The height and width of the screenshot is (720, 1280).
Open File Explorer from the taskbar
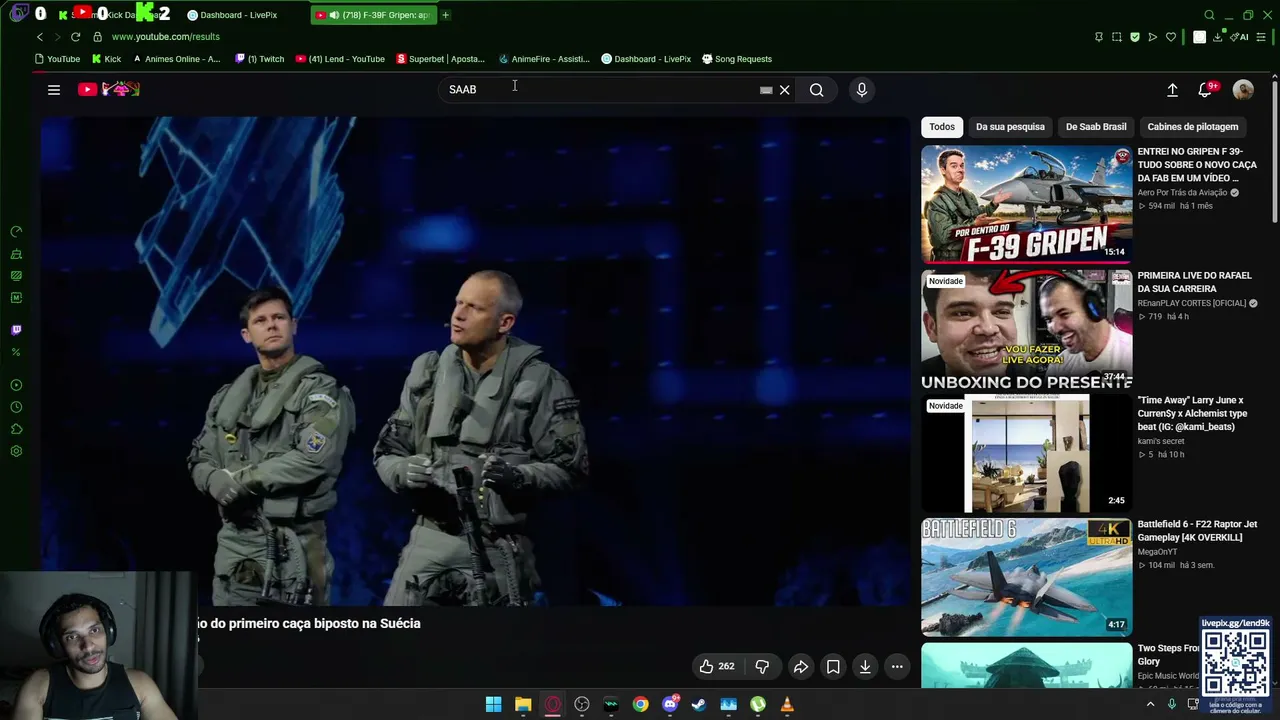click(x=523, y=705)
